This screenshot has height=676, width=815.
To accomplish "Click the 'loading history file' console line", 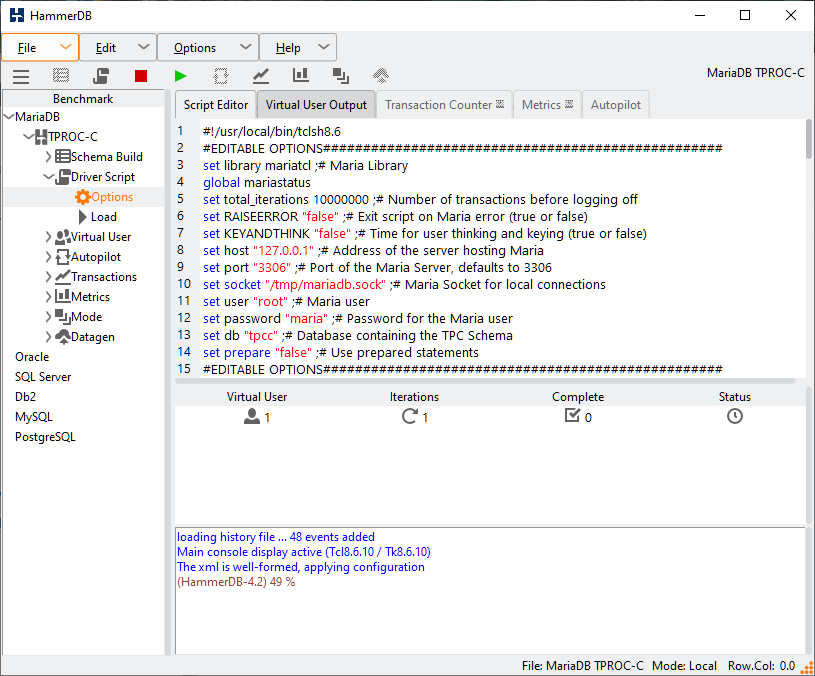I will [275, 537].
